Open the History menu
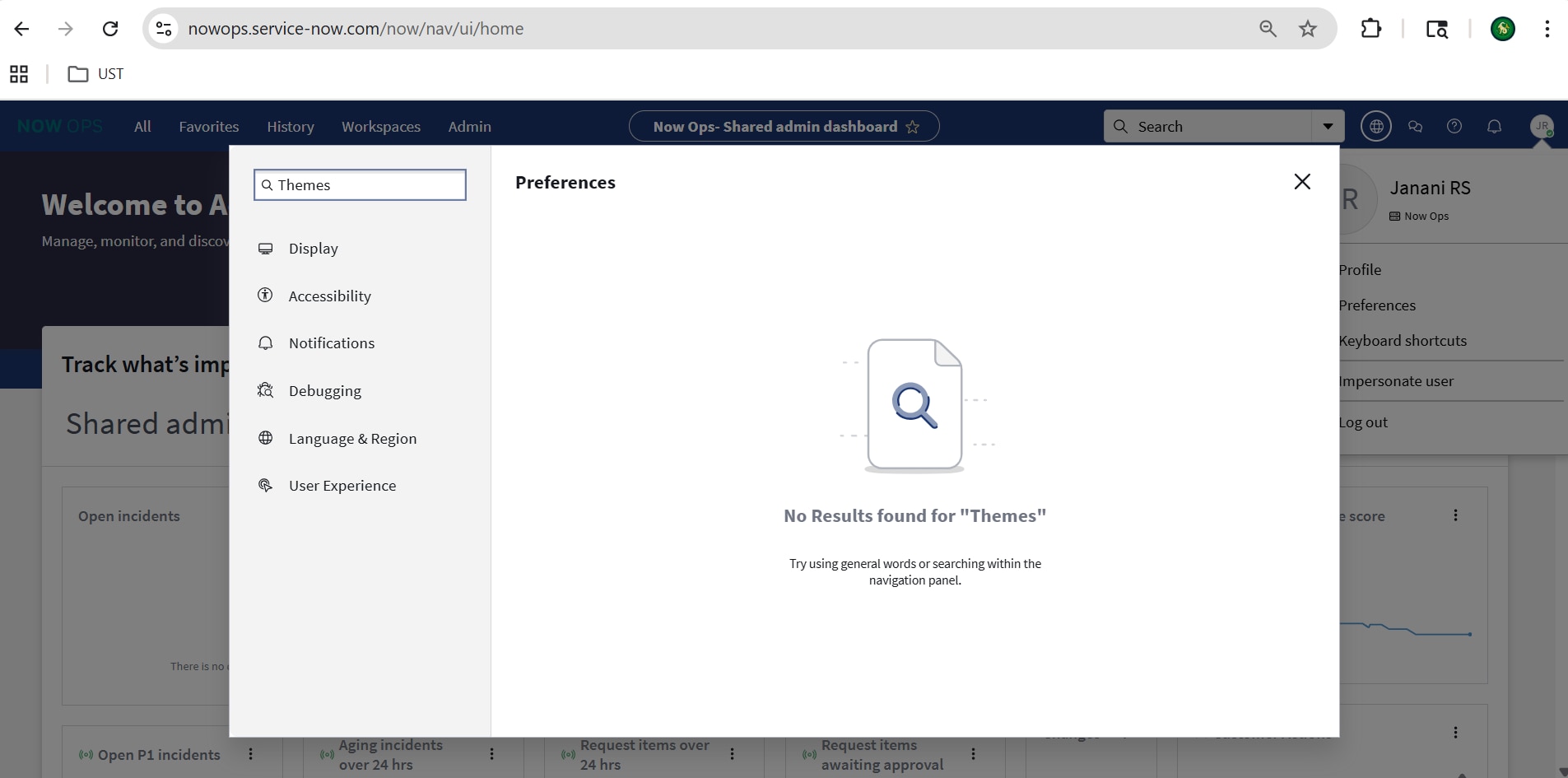Image resolution: width=1568 pixels, height=778 pixels. coord(291,127)
